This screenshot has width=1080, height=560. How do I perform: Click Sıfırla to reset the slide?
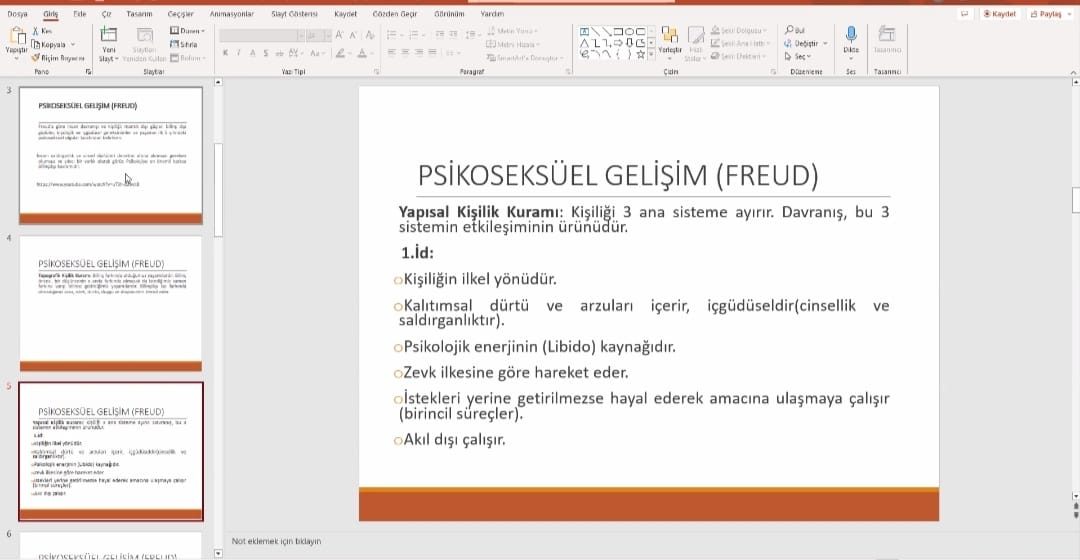point(184,44)
